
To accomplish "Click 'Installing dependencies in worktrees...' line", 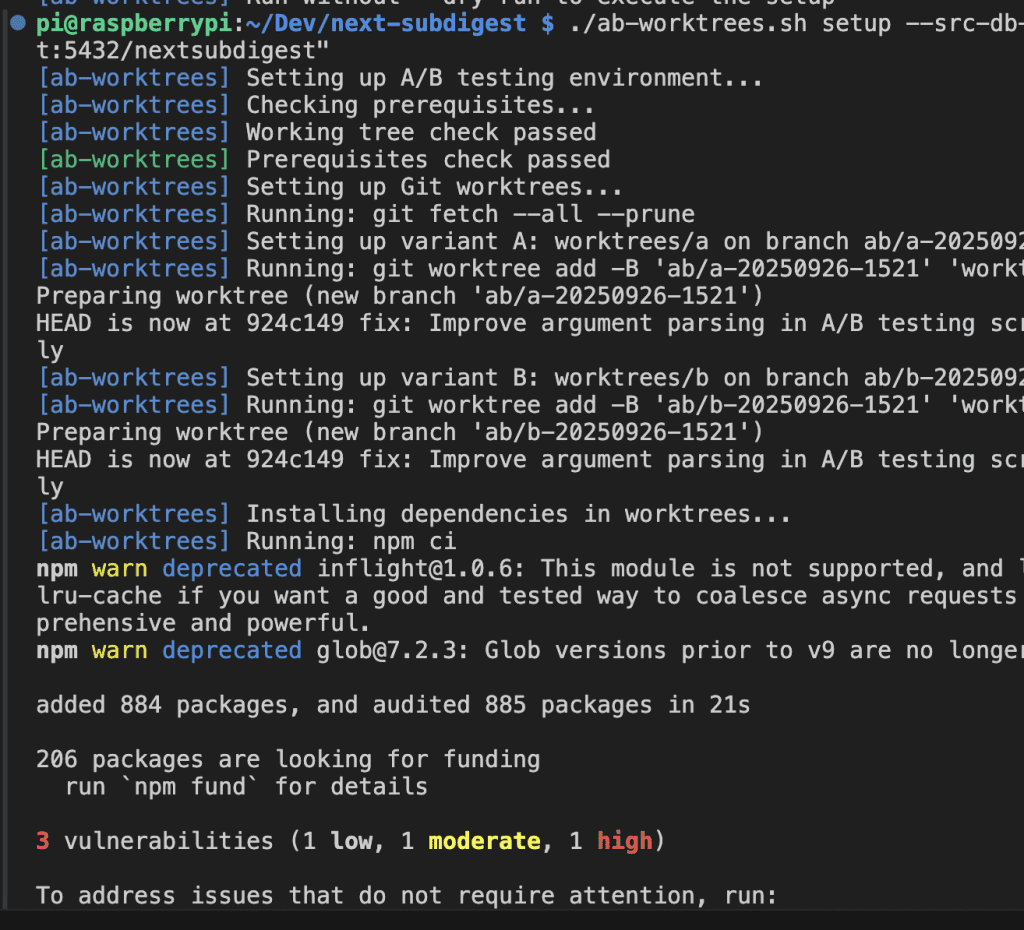I will click(518, 514).
